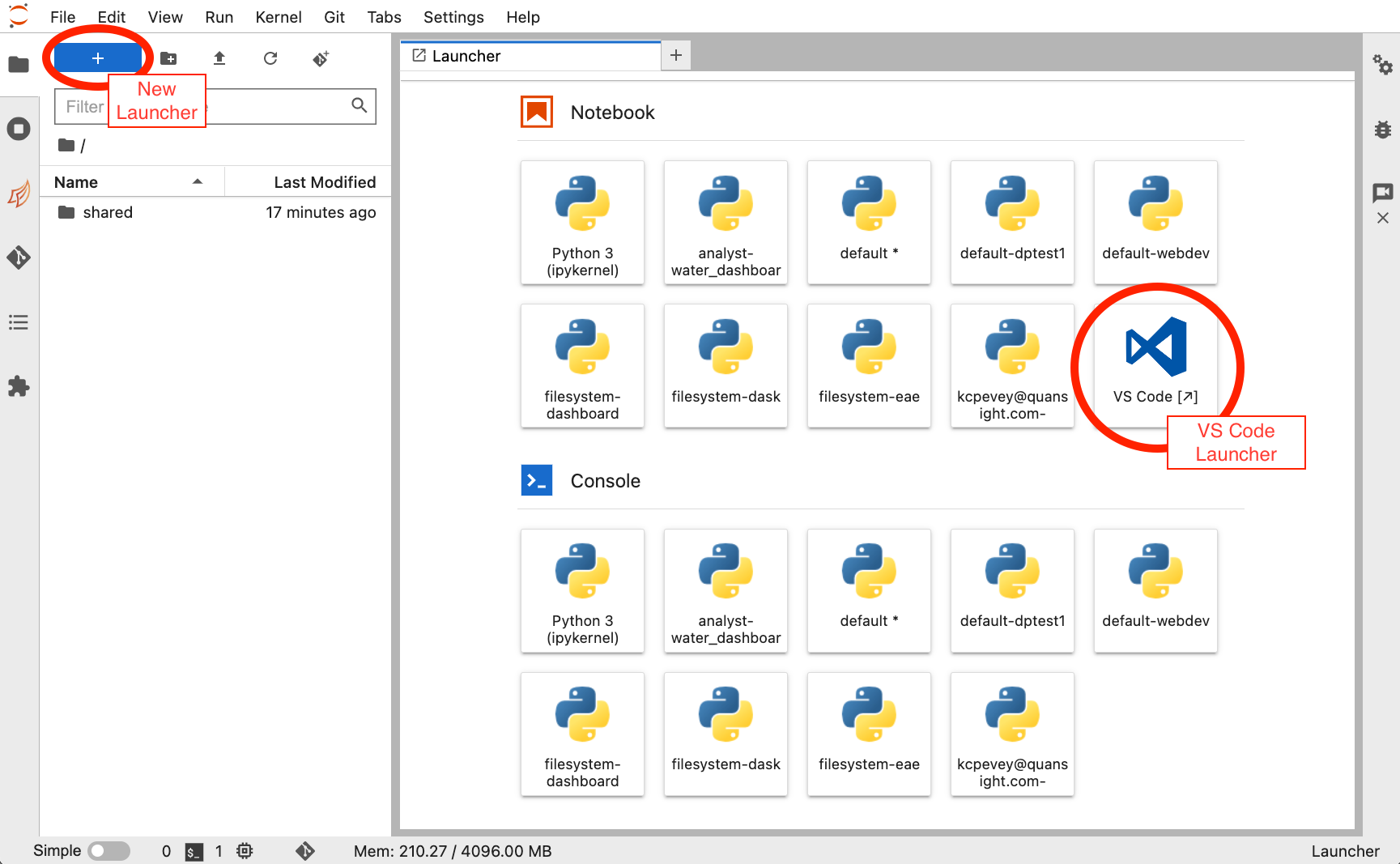Refresh the file browser list
Viewport: 1400px width, 864px height.
pos(270,58)
